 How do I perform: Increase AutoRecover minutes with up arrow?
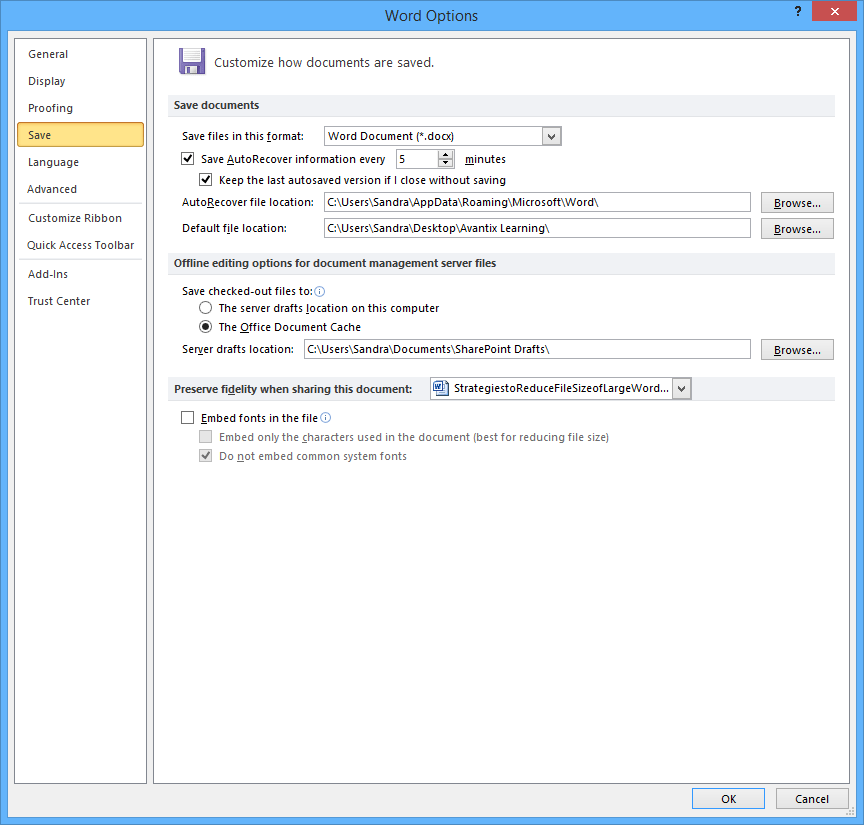click(446, 154)
